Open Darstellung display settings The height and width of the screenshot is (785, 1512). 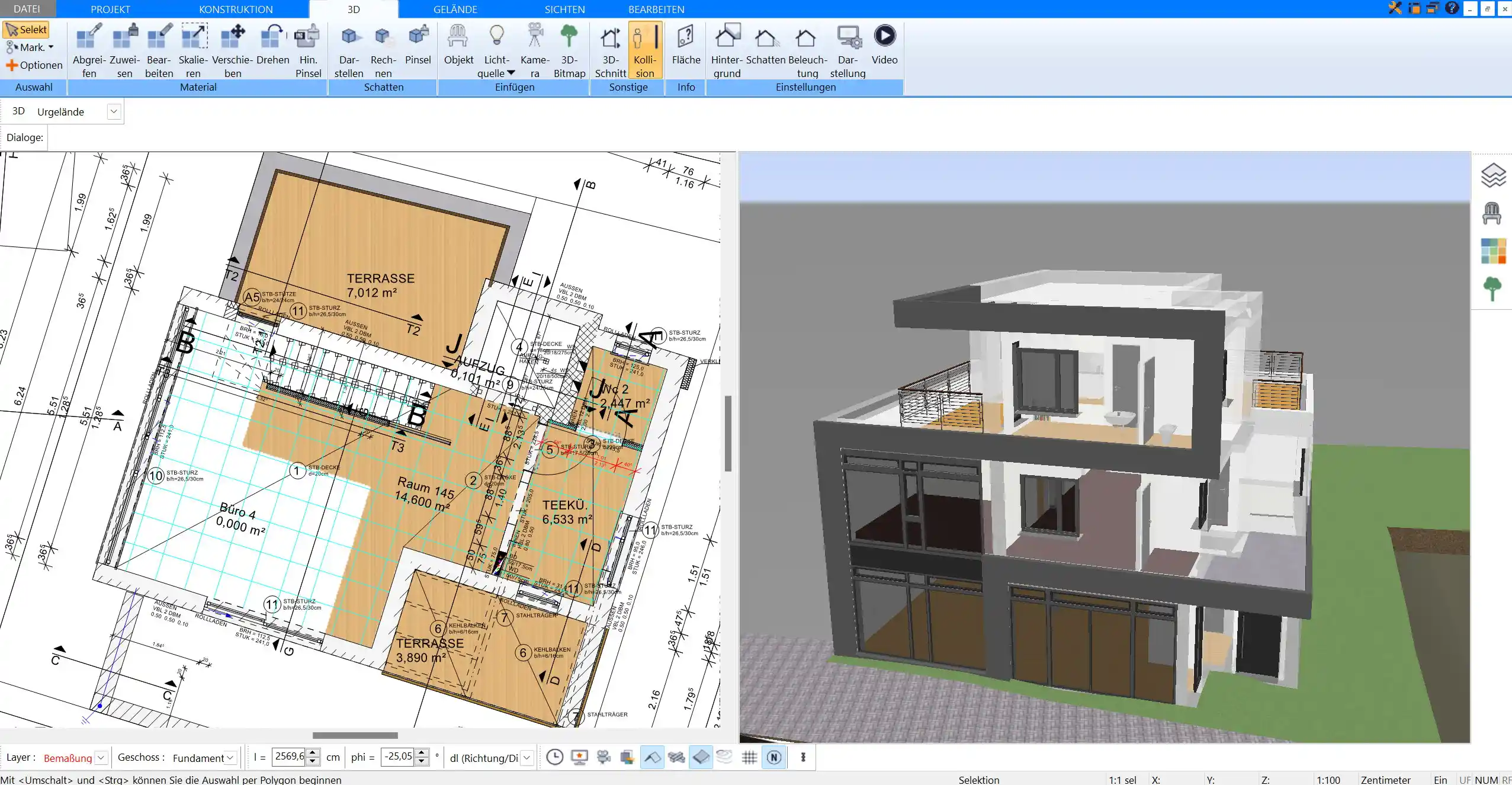(848, 51)
